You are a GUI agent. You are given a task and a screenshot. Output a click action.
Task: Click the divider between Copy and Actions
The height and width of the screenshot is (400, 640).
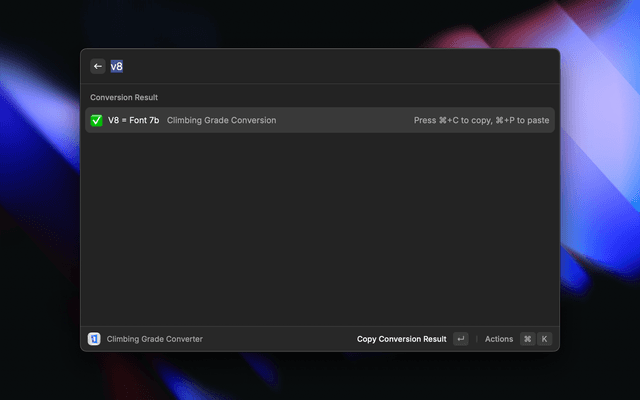point(477,339)
